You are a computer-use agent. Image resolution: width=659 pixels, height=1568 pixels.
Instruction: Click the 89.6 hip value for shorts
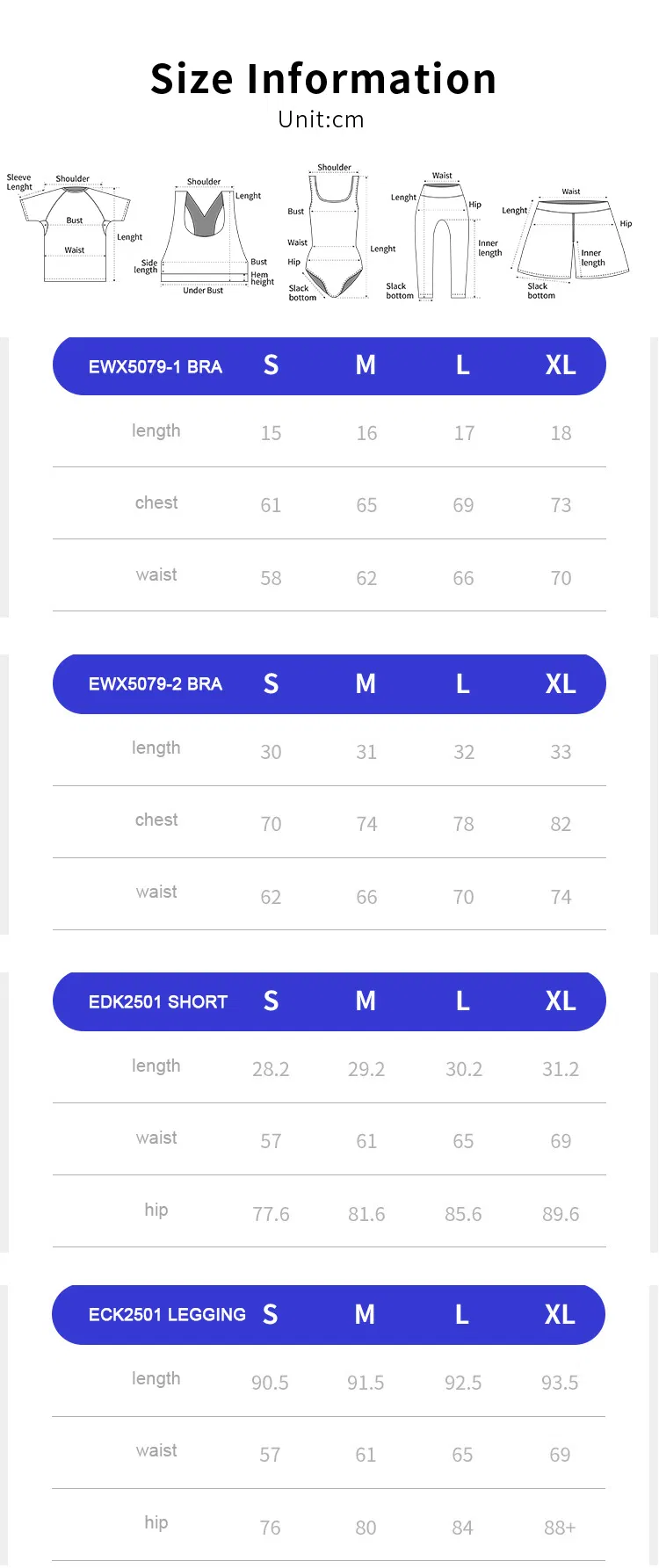pyautogui.click(x=561, y=1214)
